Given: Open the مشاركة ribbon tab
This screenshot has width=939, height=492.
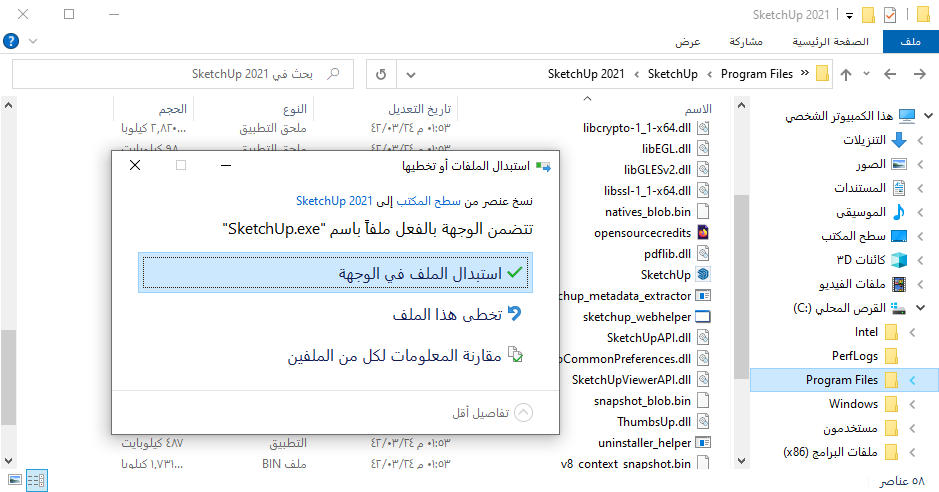Looking at the screenshot, I should click(x=746, y=41).
